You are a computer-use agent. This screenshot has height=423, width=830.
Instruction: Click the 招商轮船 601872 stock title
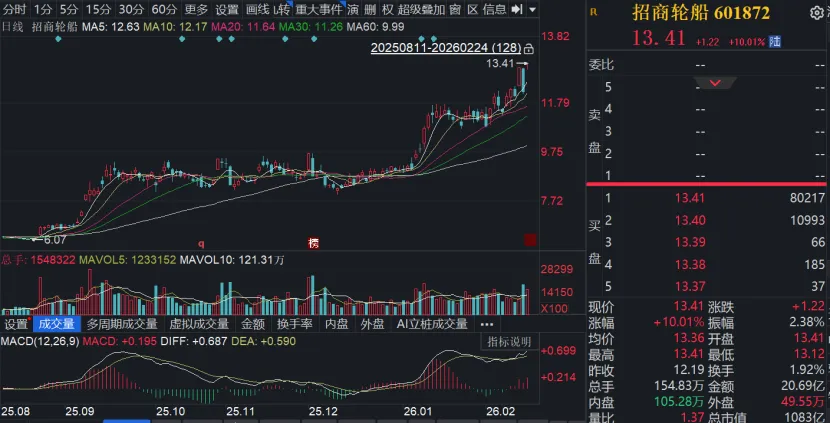701,13
